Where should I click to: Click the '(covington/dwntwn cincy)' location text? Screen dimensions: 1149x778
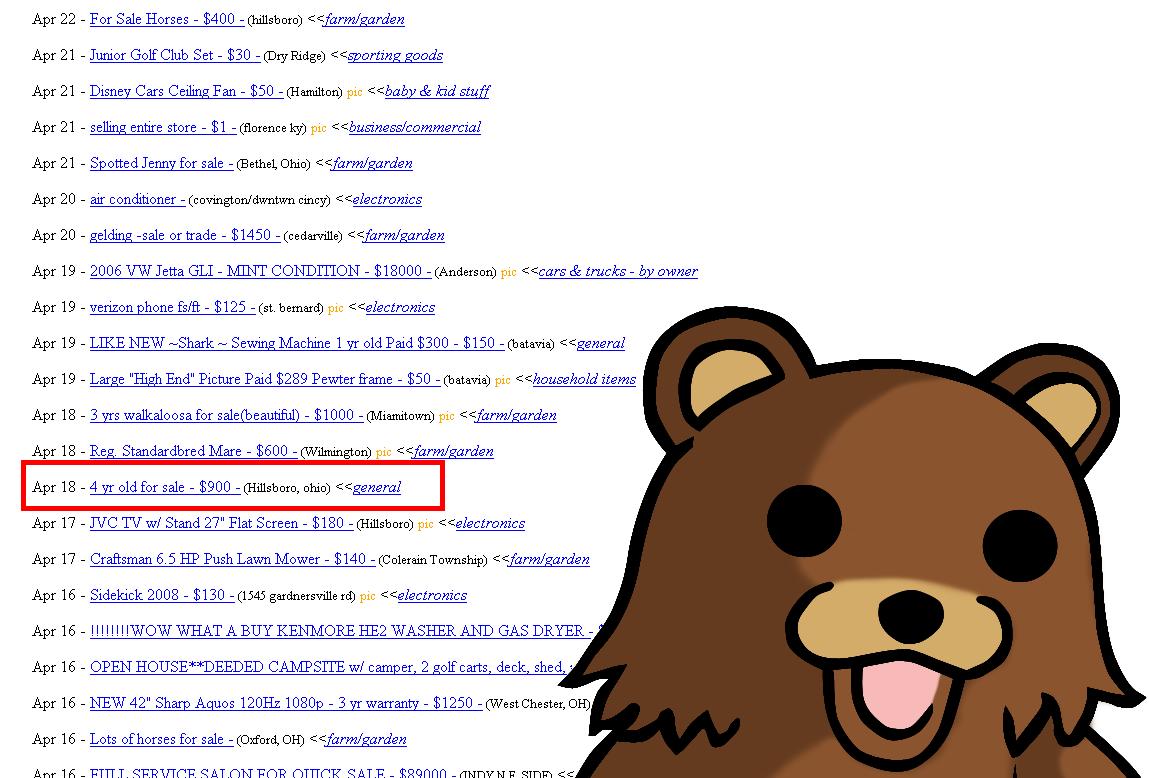coord(259,200)
